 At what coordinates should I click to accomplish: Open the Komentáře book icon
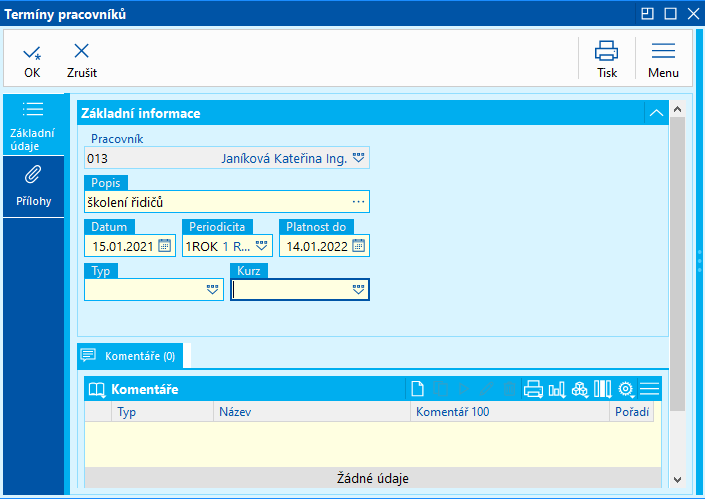pos(97,389)
